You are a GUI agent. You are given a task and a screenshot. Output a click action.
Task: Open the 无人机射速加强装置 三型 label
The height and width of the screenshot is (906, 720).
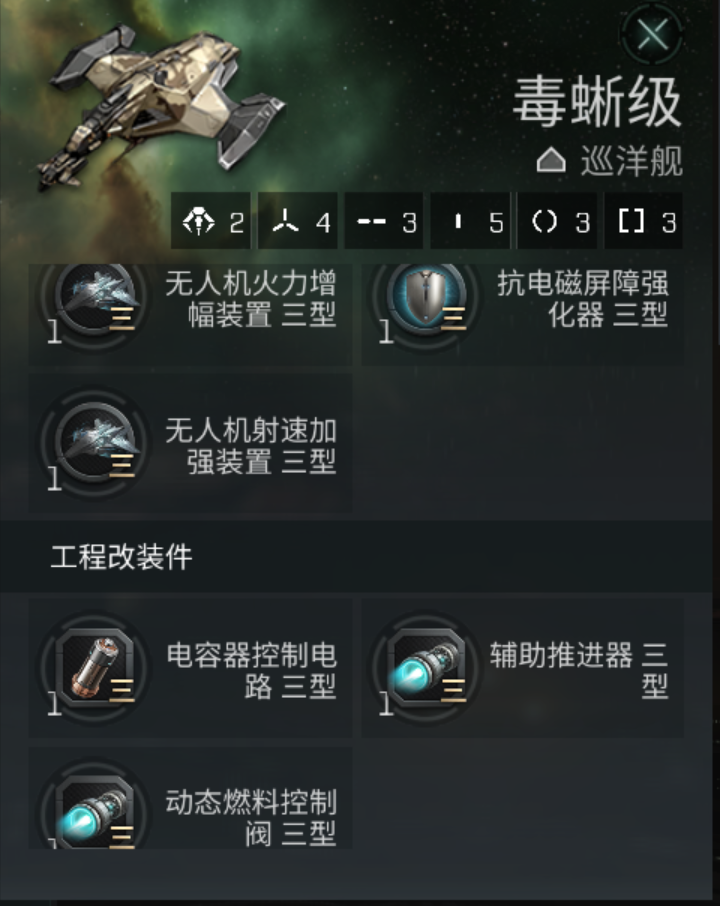pyautogui.click(x=251, y=447)
